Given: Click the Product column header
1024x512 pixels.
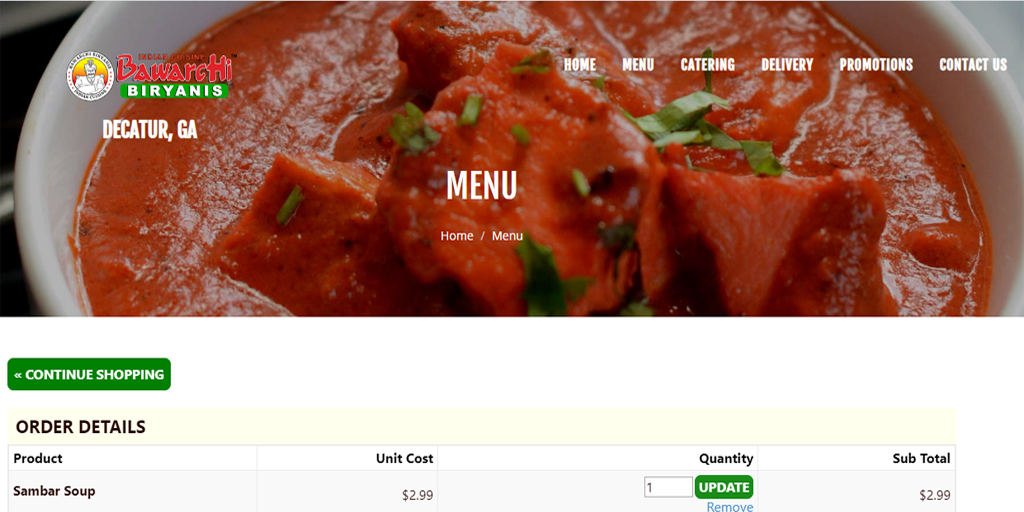Looking at the screenshot, I should (38, 458).
